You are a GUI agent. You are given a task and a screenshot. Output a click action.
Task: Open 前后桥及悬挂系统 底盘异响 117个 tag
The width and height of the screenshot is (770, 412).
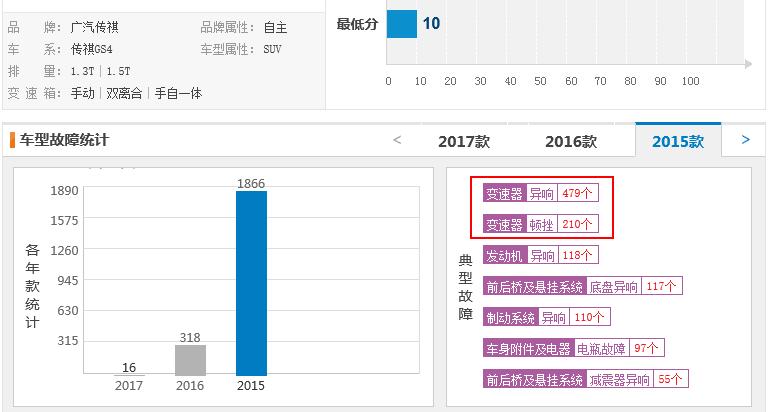582,286
